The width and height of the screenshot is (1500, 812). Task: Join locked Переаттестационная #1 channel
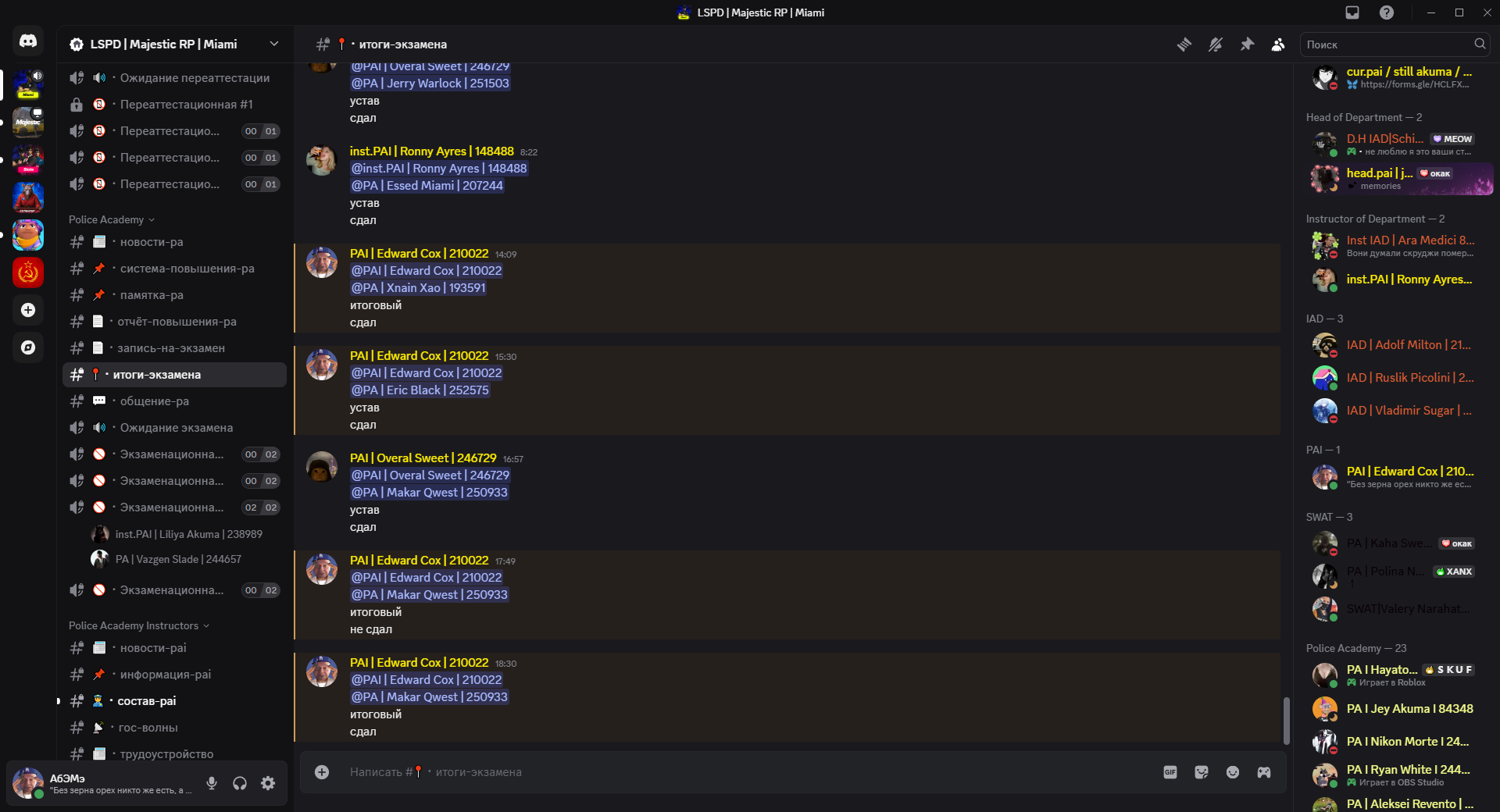[175, 105]
